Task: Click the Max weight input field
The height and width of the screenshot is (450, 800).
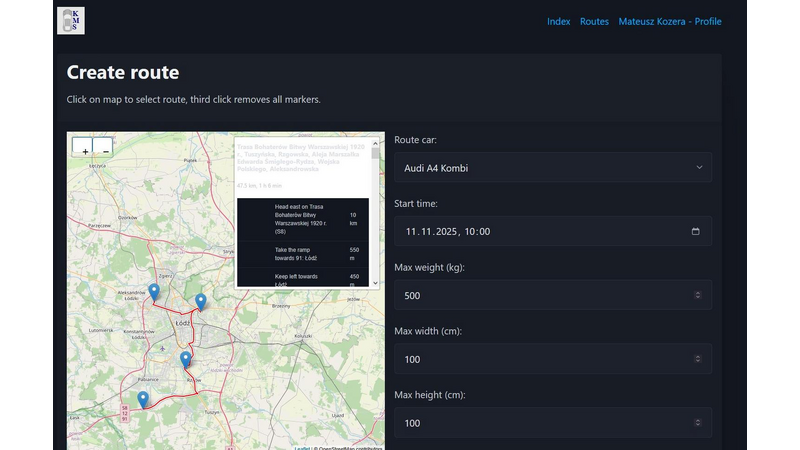Action: pos(540,295)
